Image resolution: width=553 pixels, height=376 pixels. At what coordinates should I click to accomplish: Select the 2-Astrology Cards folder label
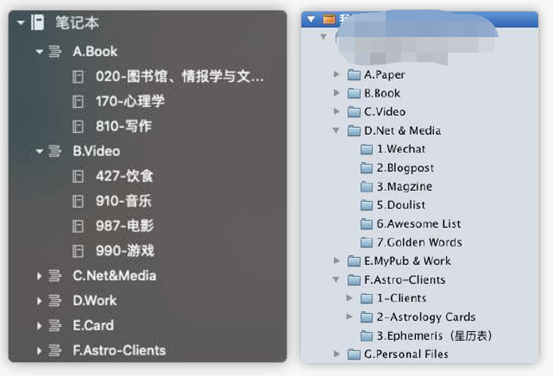pyautogui.click(x=426, y=317)
